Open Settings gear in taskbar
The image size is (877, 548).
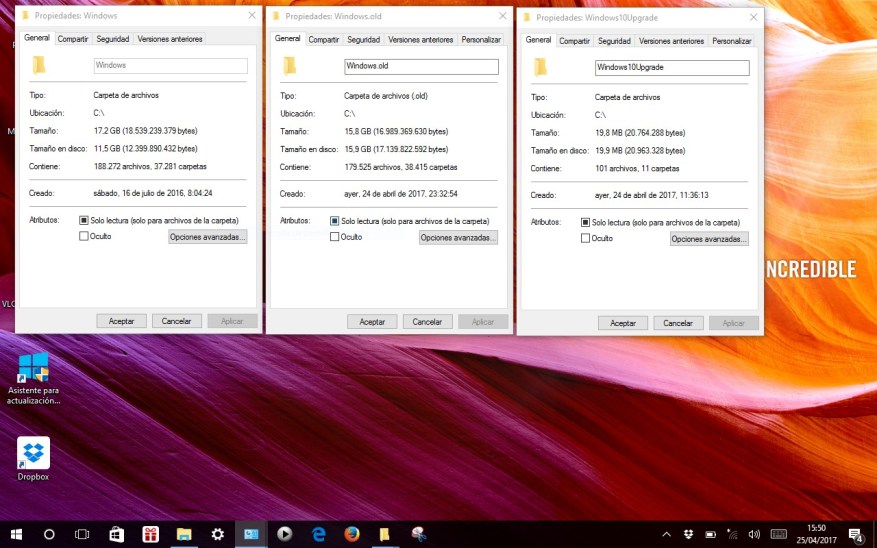coord(217,534)
